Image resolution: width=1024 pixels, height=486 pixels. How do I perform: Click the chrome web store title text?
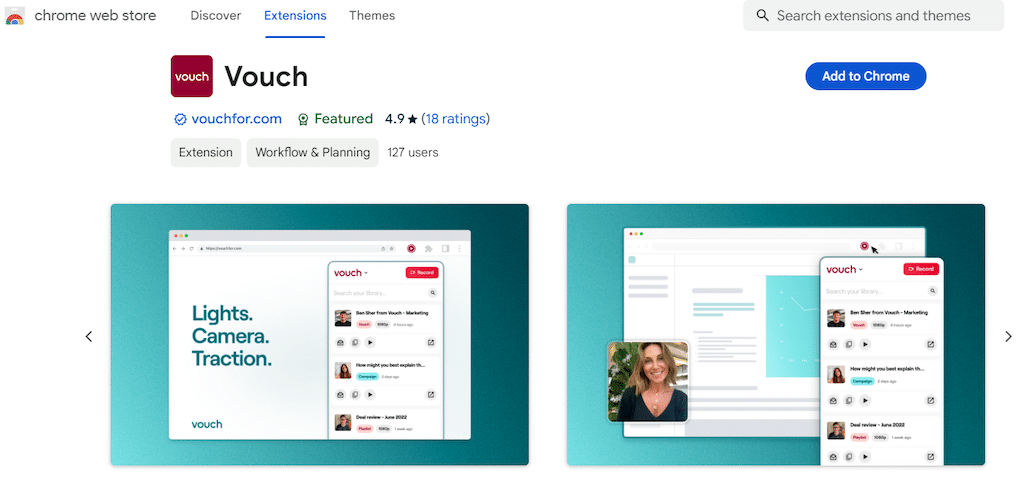tap(95, 16)
